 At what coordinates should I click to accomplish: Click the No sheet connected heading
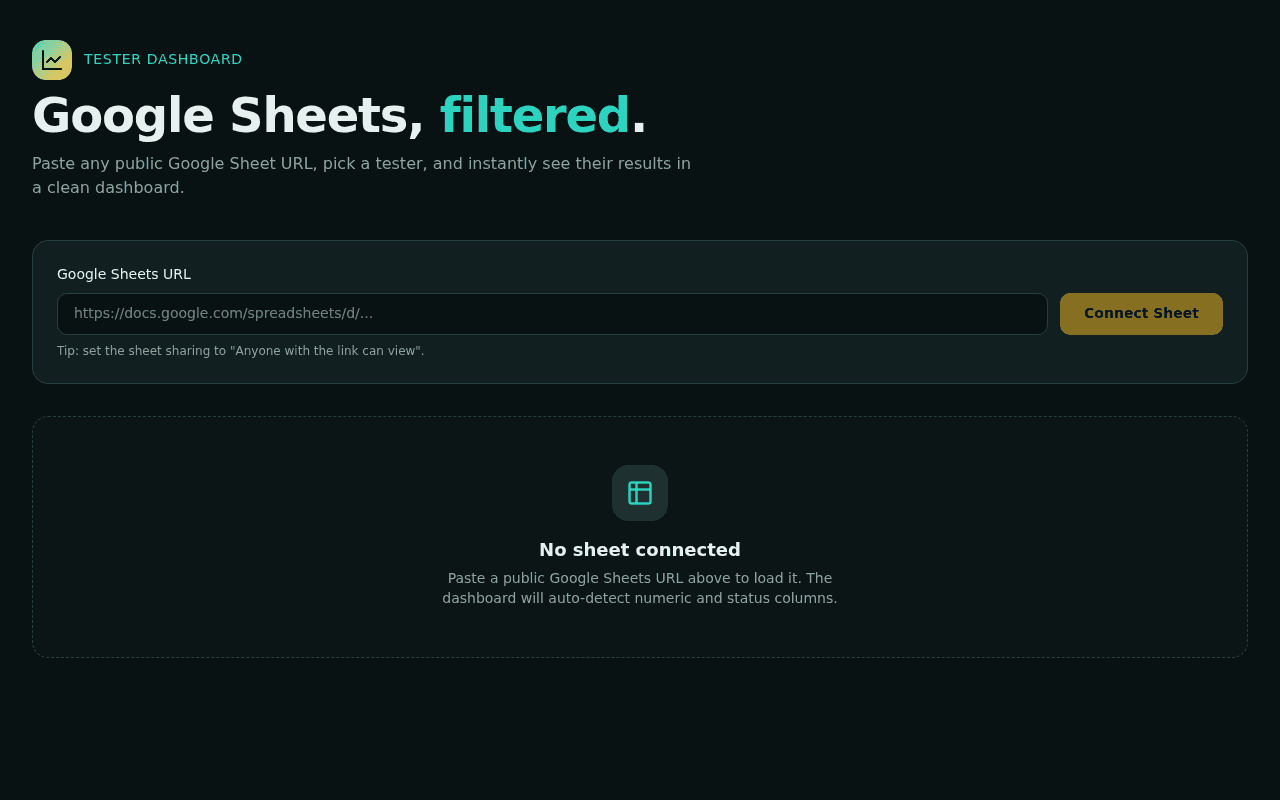[x=640, y=550]
